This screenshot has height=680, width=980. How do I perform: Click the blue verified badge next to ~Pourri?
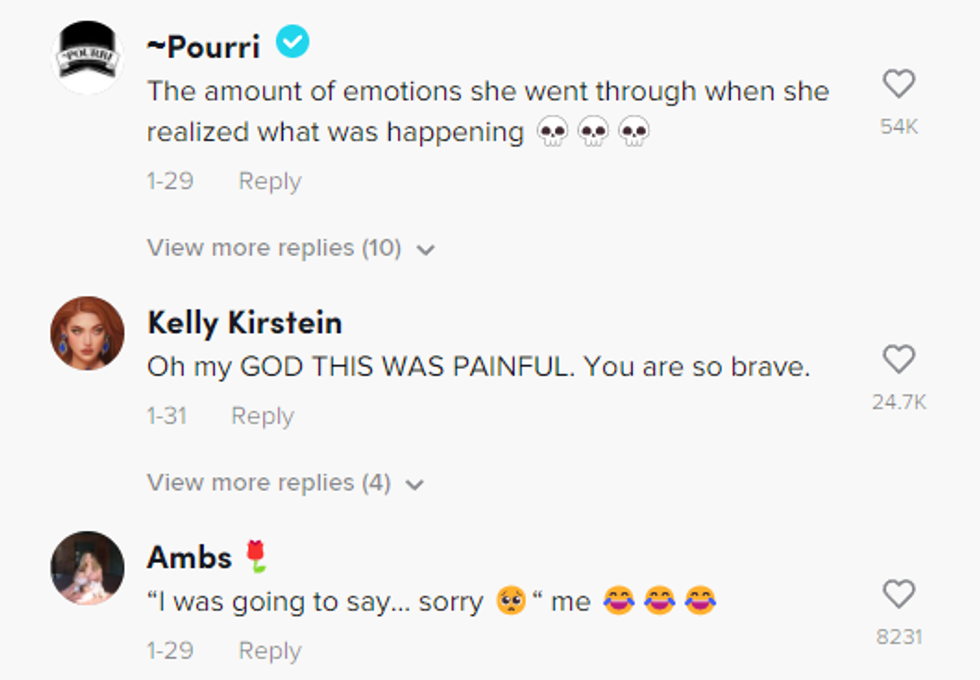pos(293,42)
